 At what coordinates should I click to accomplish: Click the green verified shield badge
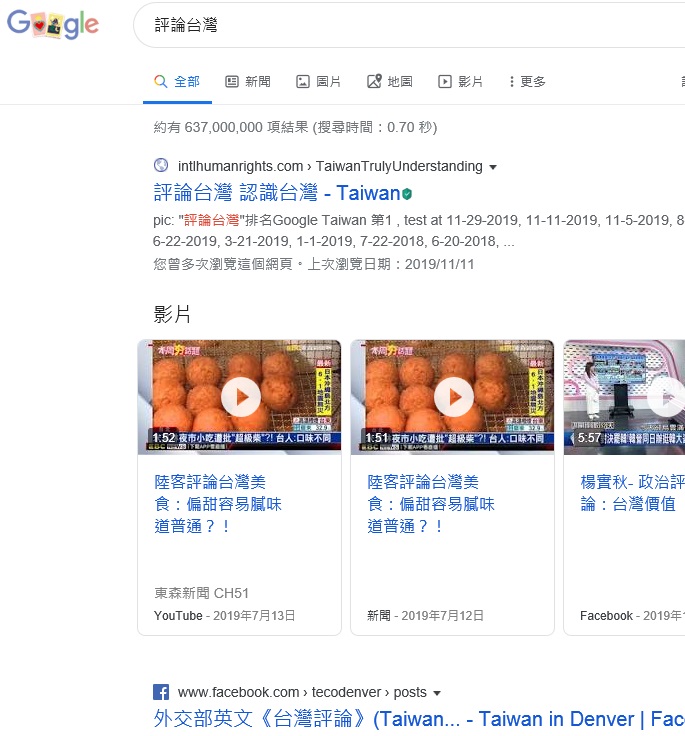pyautogui.click(x=407, y=193)
